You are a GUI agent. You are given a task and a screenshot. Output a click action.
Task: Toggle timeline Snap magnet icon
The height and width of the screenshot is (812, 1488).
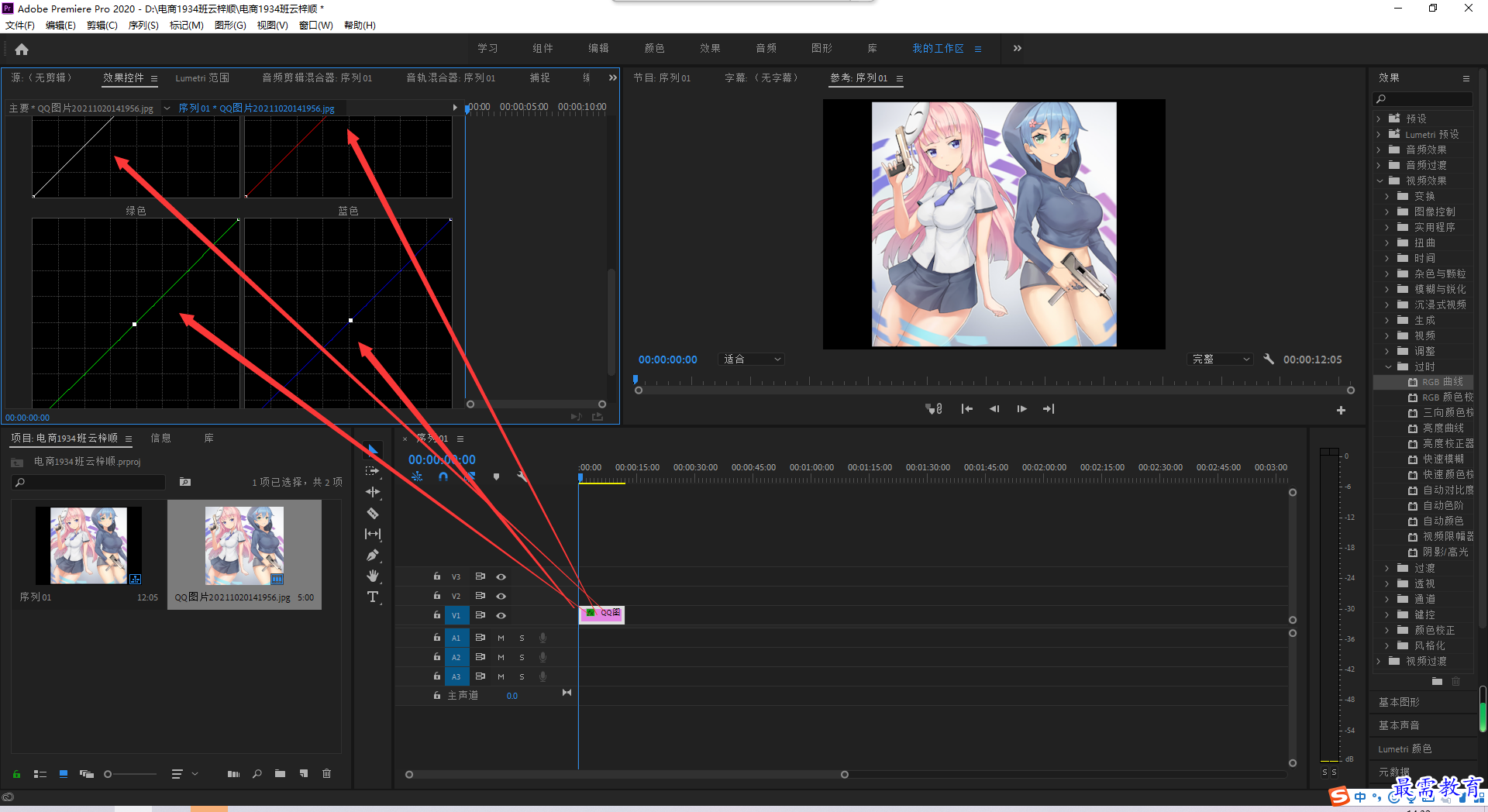[x=443, y=477]
